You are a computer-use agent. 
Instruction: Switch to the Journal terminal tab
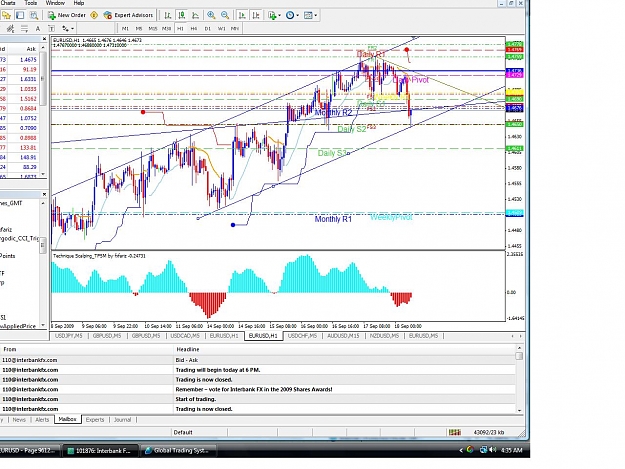pos(122,420)
